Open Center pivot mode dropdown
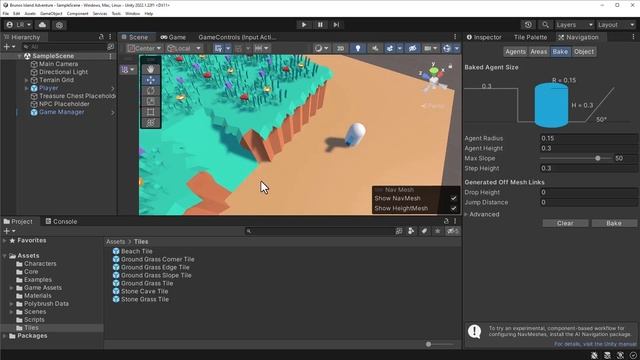This screenshot has height=360, width=640. [x=144, y=48]
